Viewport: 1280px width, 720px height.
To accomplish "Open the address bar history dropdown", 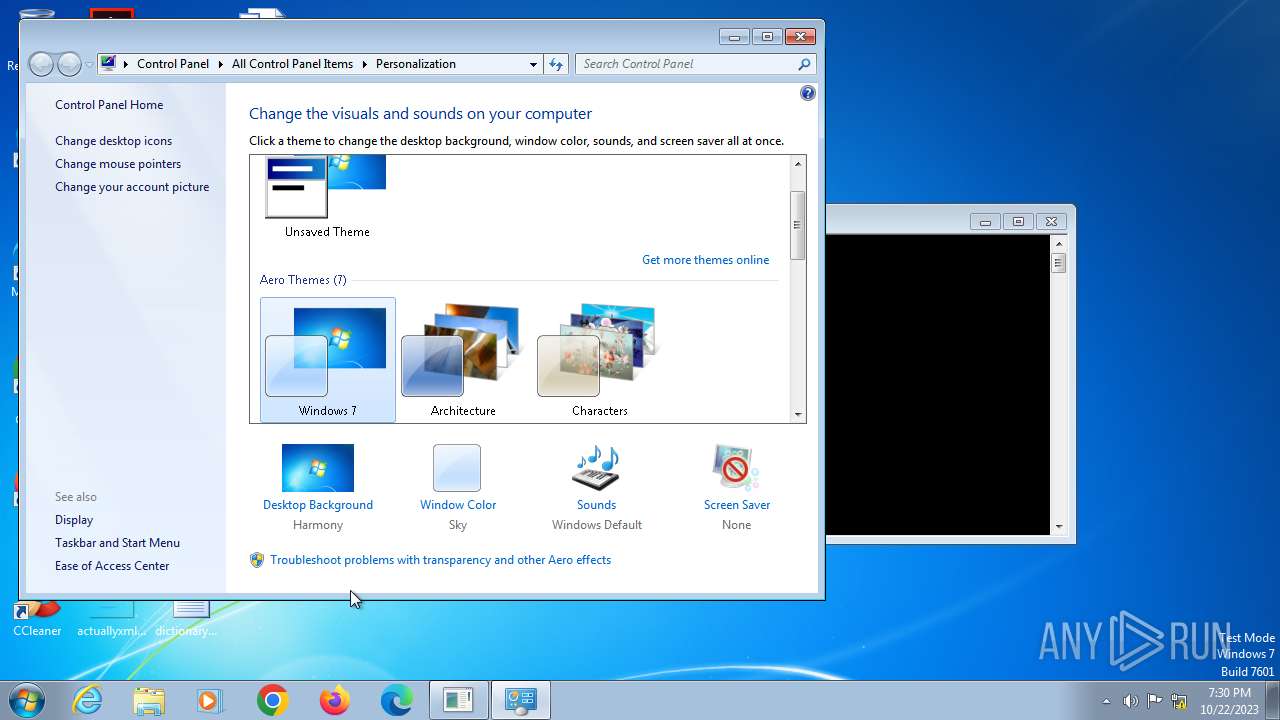I will click(x=533, y=64).
